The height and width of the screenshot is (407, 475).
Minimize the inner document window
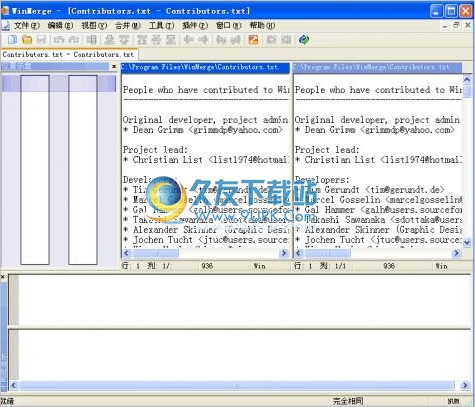[x=445, y=26]
